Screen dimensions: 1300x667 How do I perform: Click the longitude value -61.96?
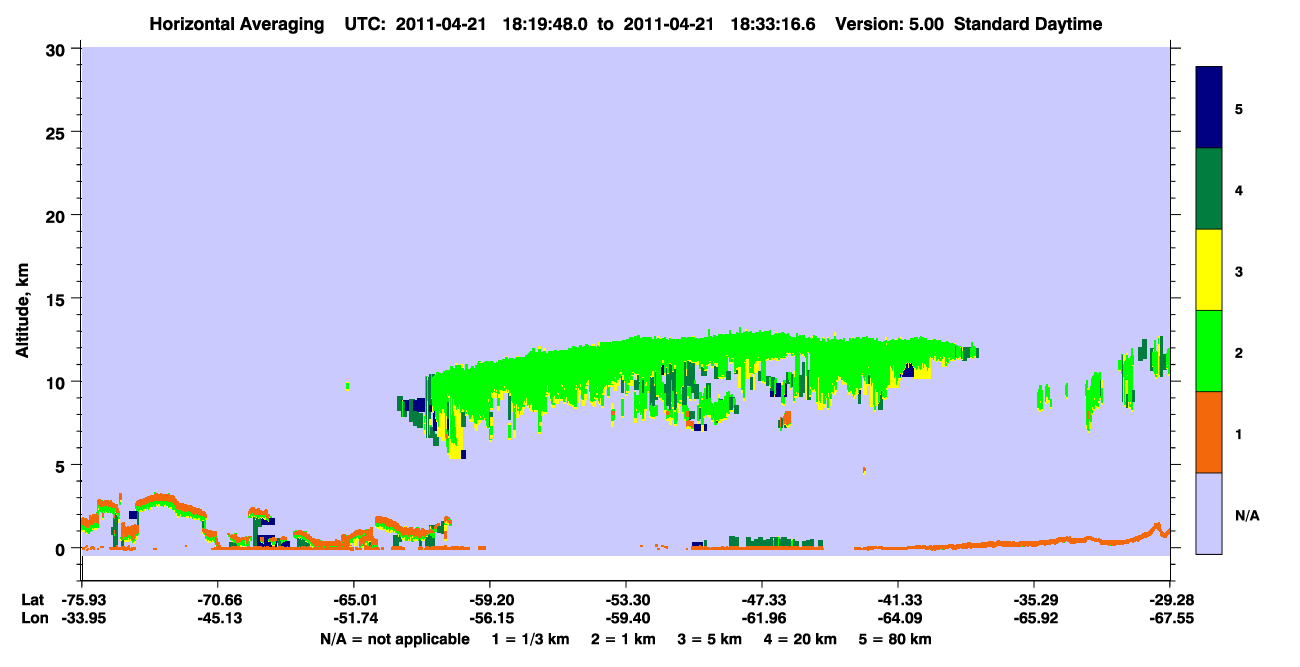762,618
